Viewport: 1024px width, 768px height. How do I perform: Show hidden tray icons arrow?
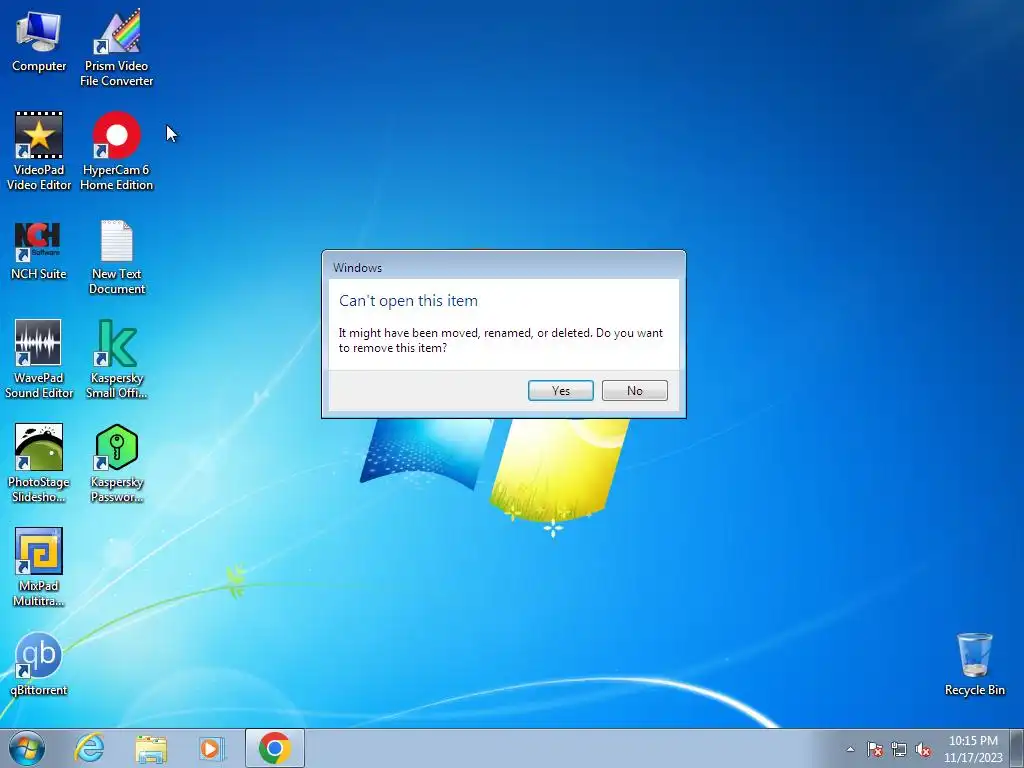850,749
